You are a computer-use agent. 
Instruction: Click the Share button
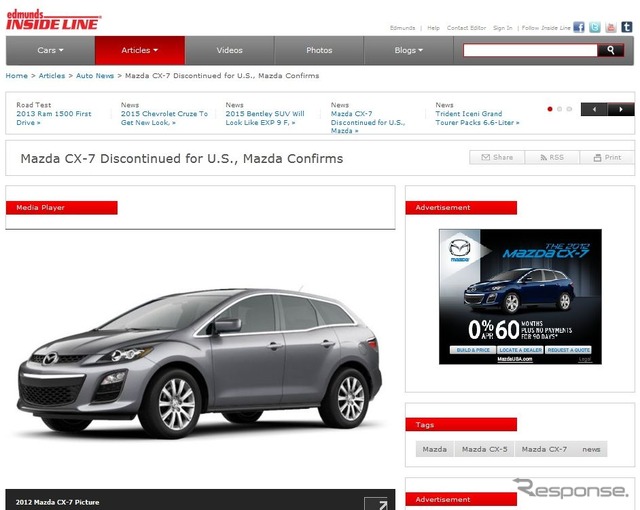coord(497,157)
